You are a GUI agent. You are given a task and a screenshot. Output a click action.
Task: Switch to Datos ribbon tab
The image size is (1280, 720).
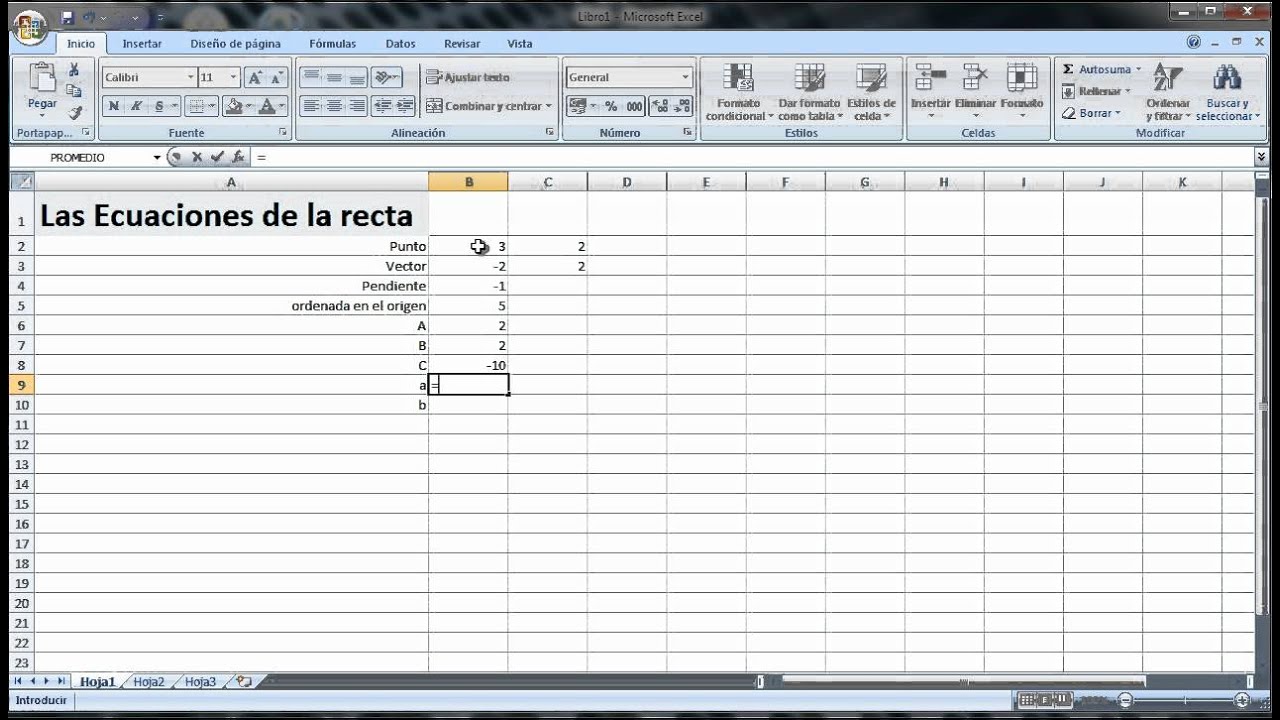click(400, 43)
